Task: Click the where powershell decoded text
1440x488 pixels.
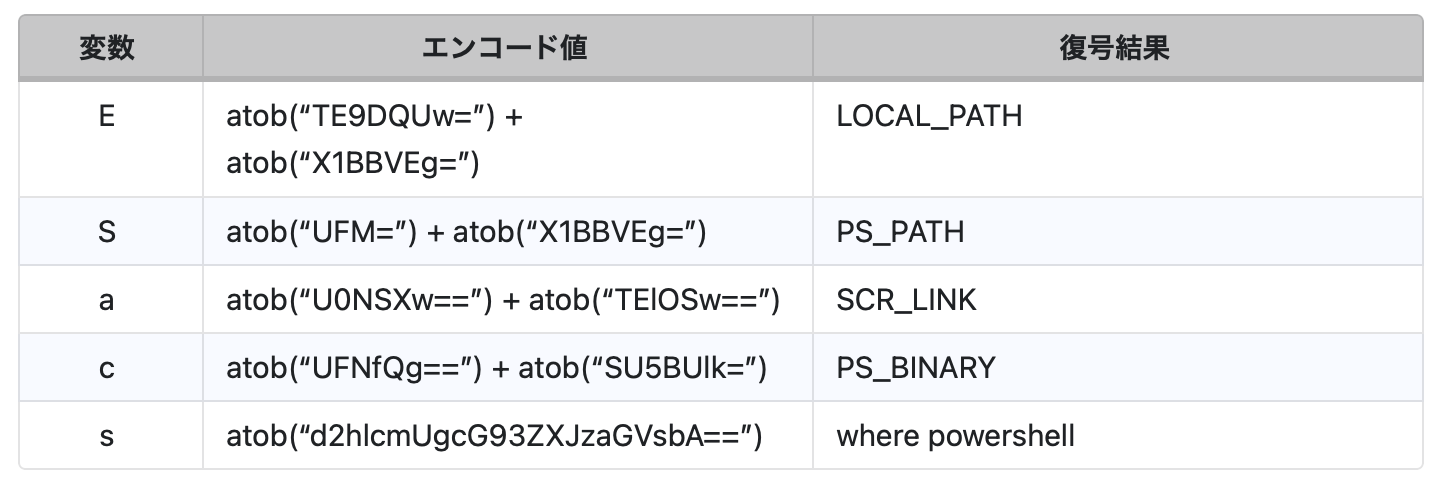Action: click(955, 436)
